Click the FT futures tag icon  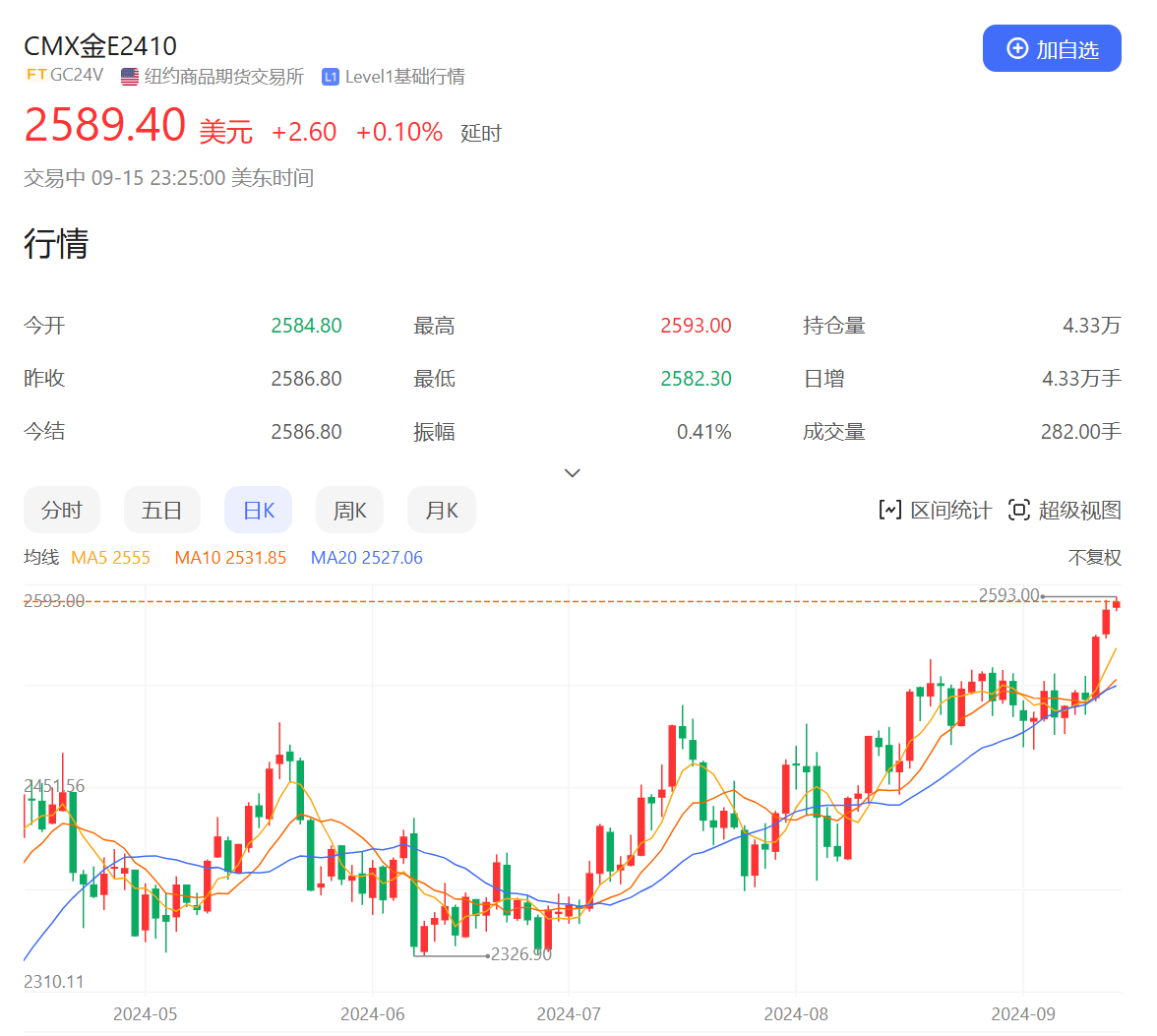(x=36, y=75)
